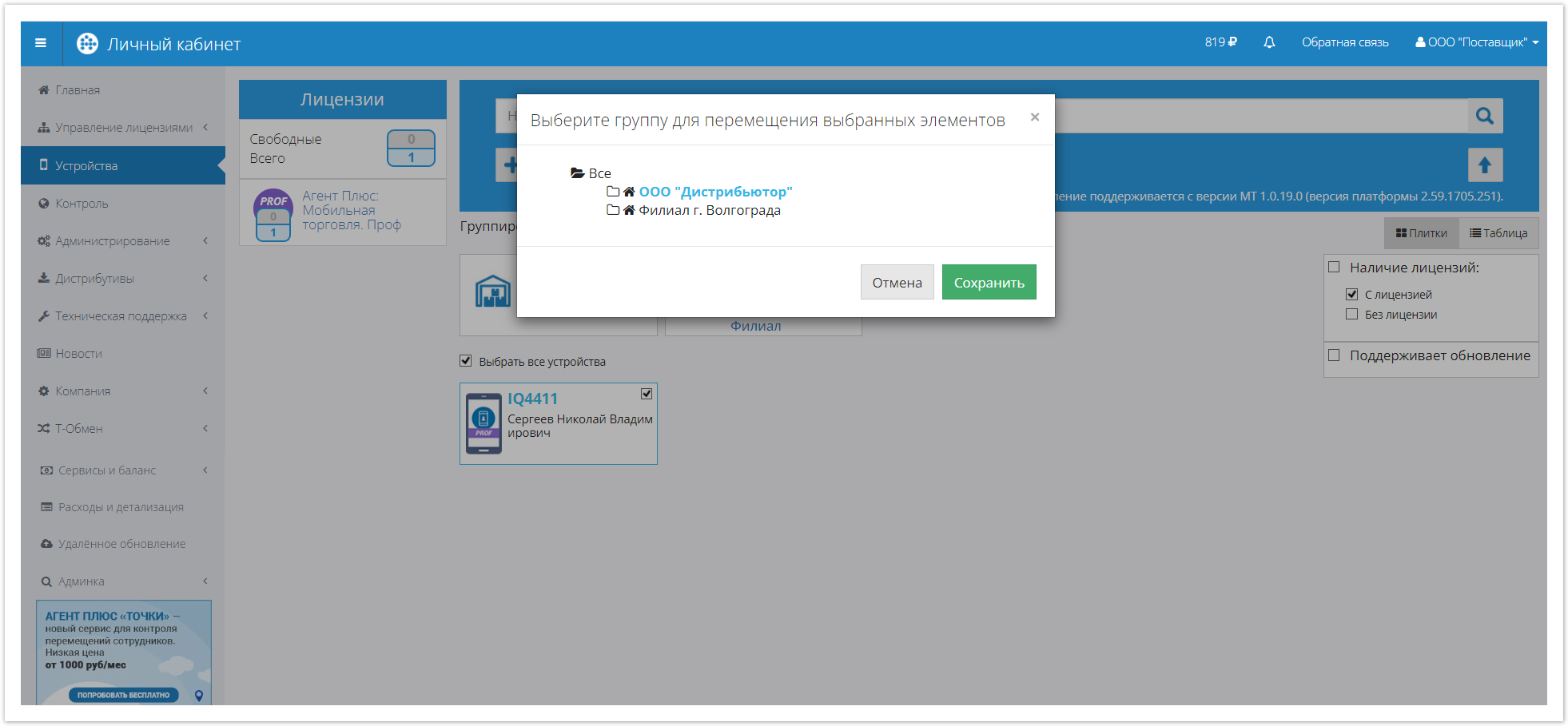Click the warehouse group tile icon
Viewport: 1568px width, 726px height.
tap(493, 292)
